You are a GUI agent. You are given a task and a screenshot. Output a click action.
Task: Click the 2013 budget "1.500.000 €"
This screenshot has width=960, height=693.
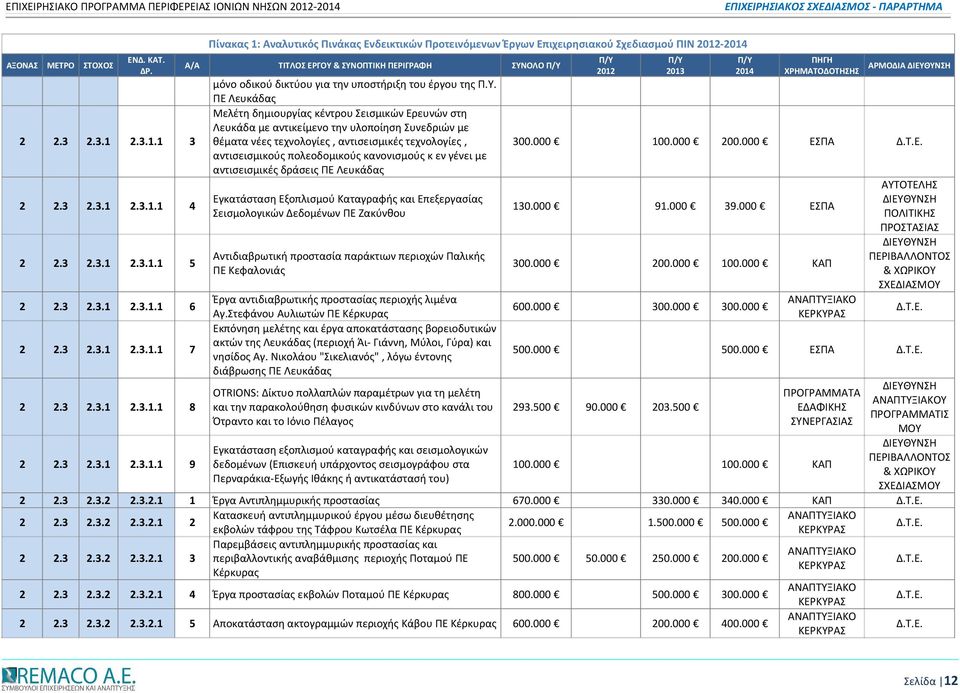[675, 523]
